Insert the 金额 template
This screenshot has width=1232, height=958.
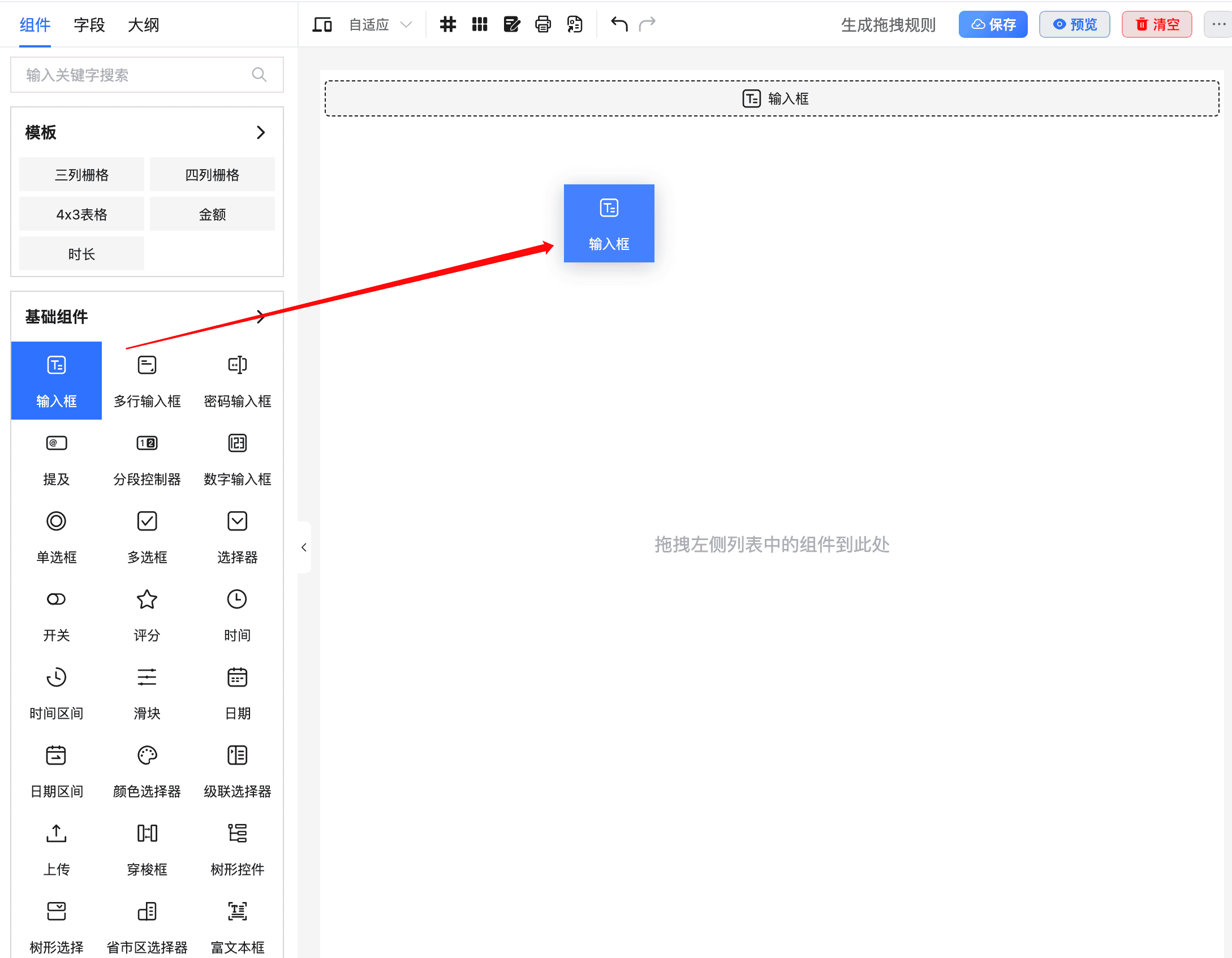(x=212, y=214)
